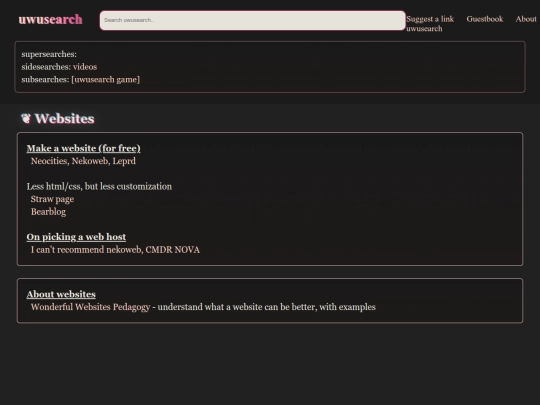Click the Less html/css, but less customization text
The width and height of the screenshot is (540, 405).
point(99,187)
